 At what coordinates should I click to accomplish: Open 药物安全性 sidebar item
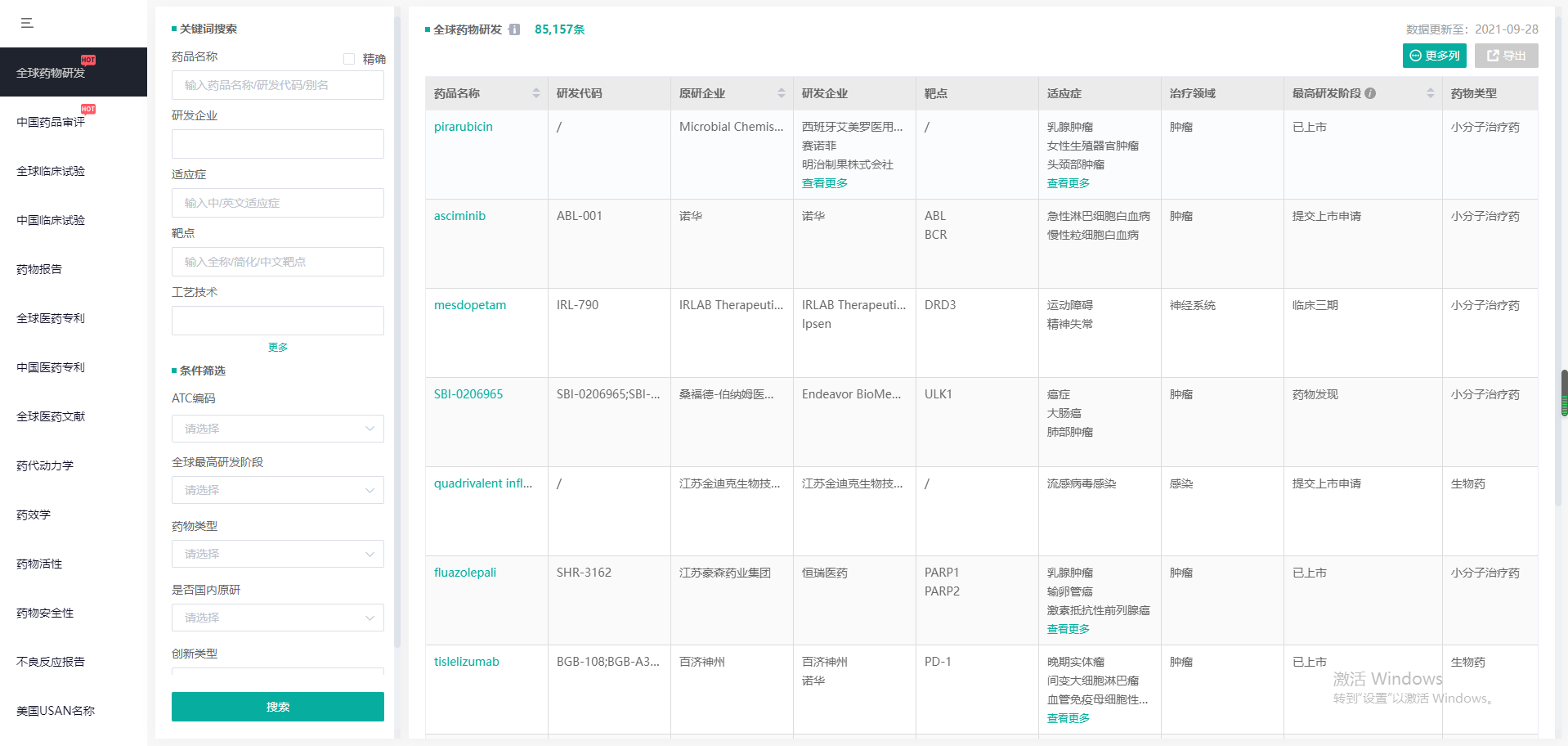point(74,613)
